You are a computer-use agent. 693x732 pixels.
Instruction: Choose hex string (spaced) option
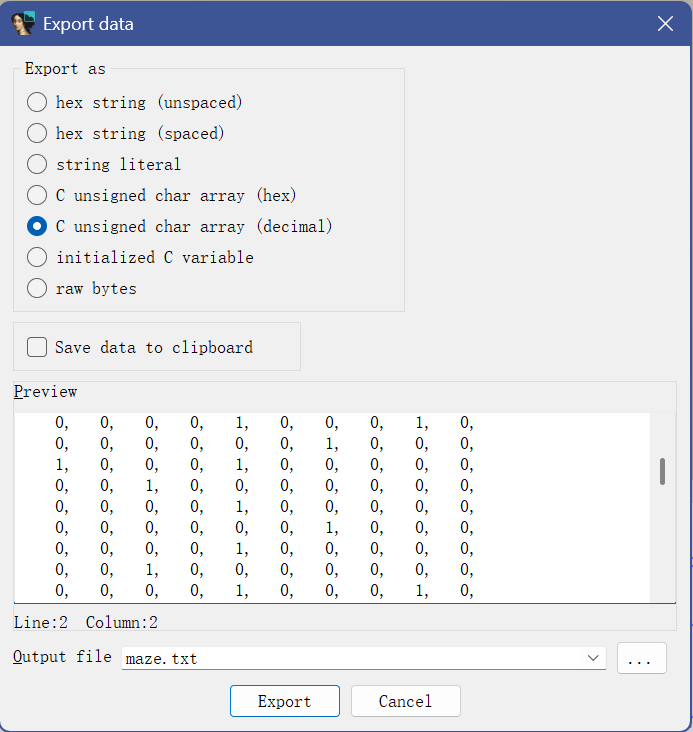click(37, 133)
